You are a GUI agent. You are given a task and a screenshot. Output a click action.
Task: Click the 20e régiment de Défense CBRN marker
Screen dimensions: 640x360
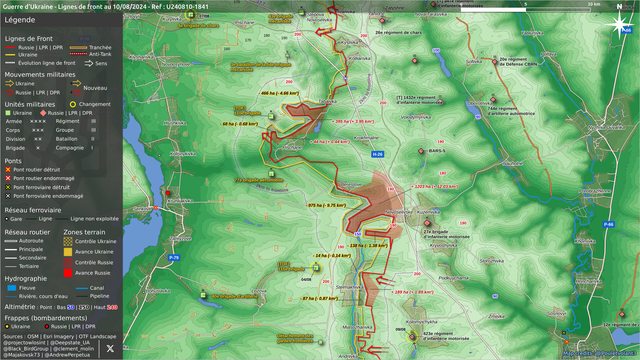[x=494, y=62]
